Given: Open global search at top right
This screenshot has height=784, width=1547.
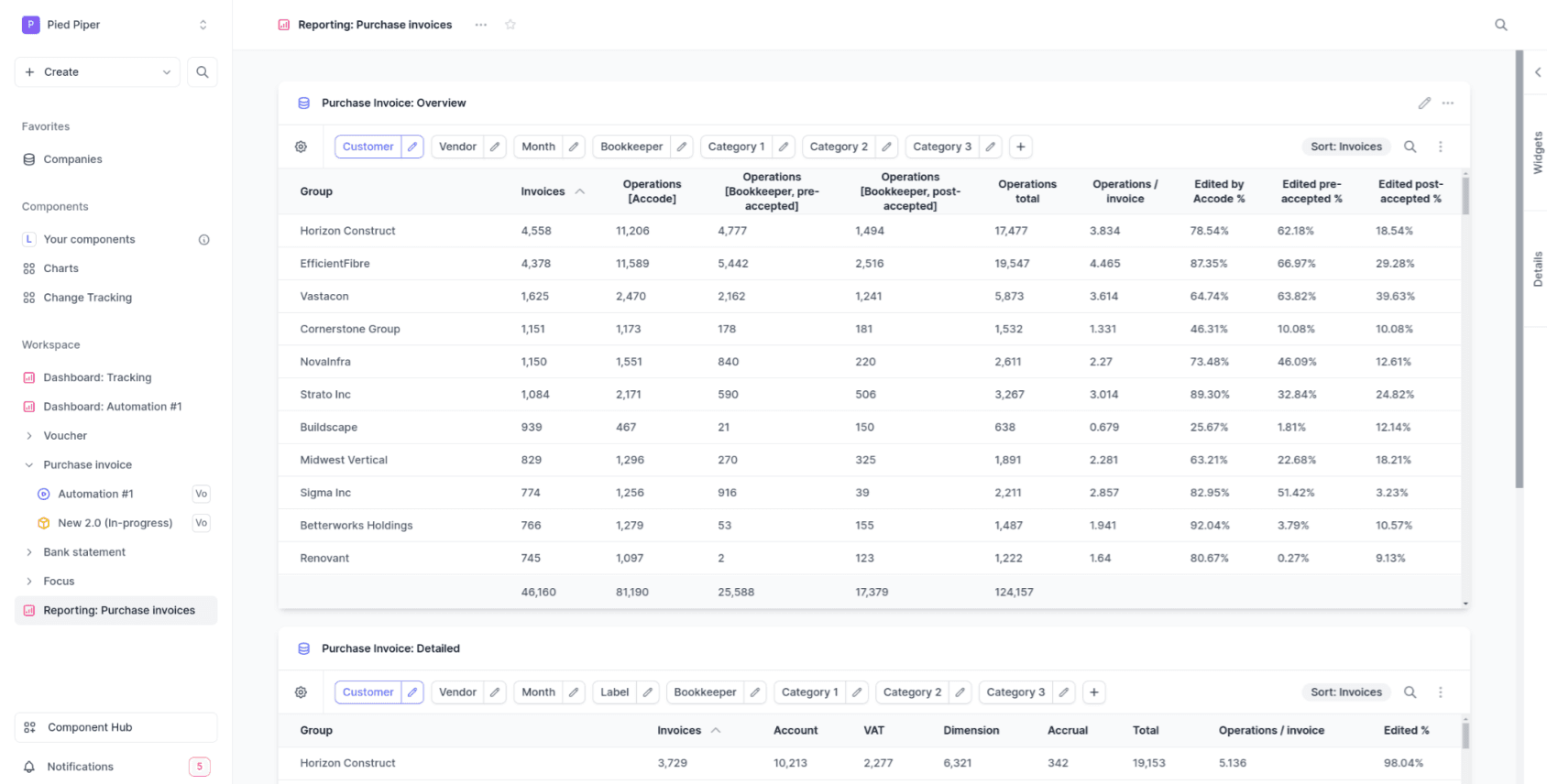Looking at the screenshot, I should [x=1500, y=25].
